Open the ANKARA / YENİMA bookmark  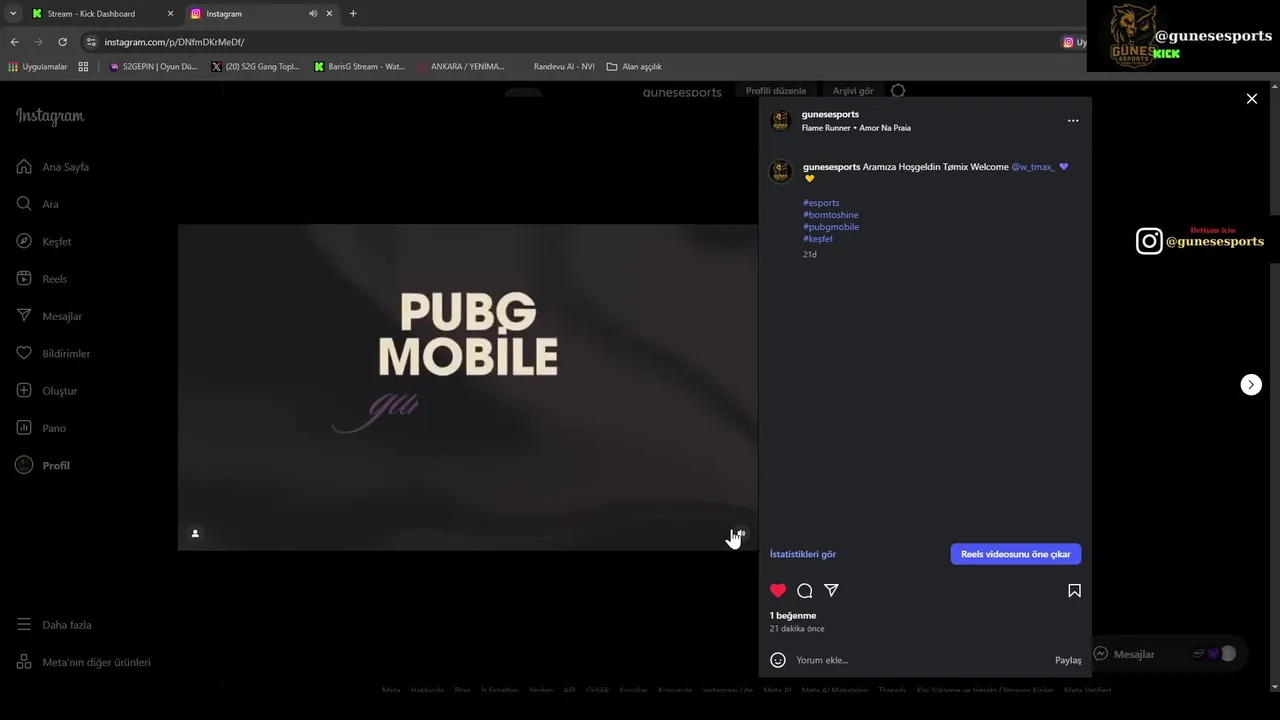point(461,67)
